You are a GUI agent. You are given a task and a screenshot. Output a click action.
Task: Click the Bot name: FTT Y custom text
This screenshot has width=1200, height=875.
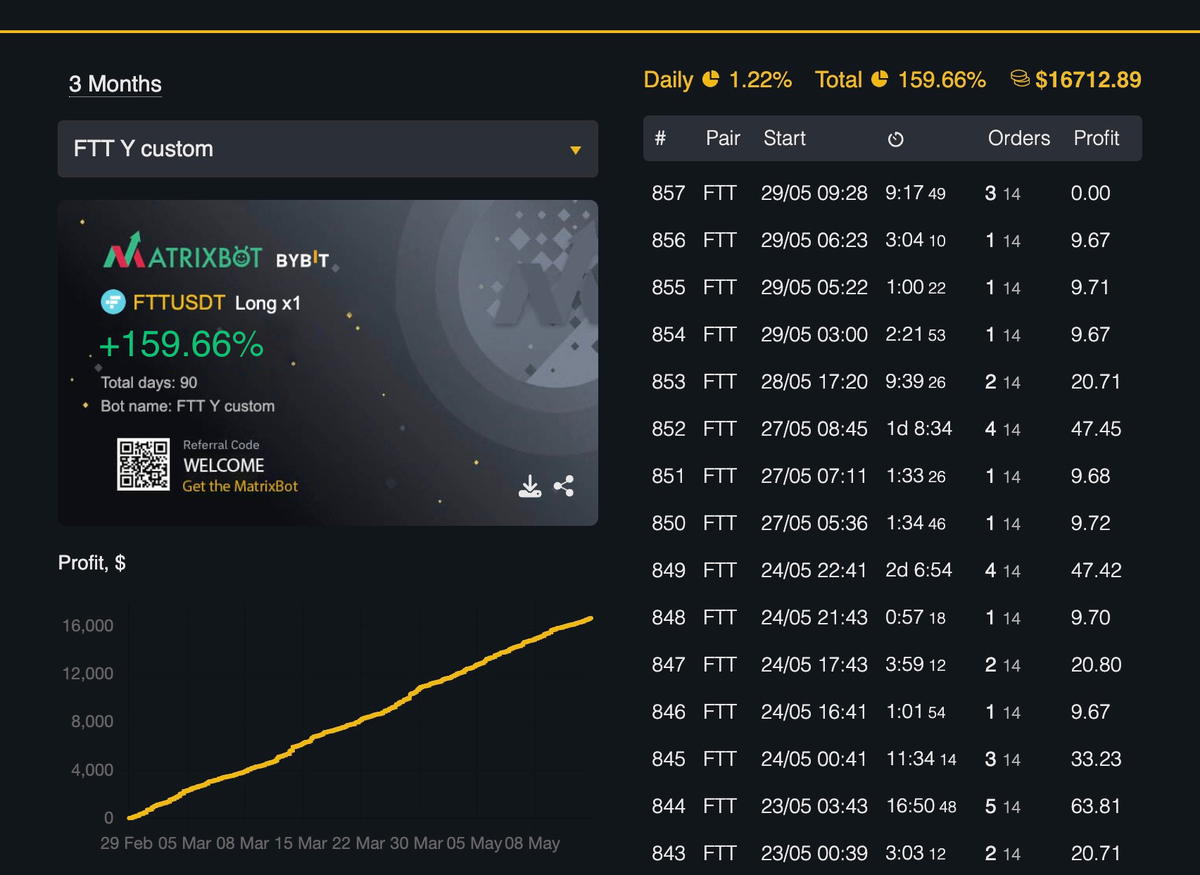point(188,406)
